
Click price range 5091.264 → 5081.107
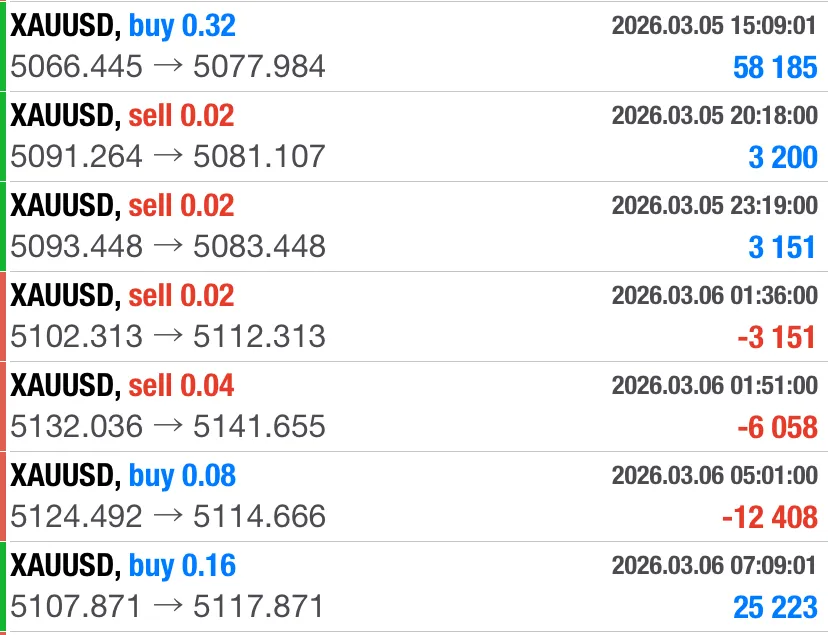[168, 157]
